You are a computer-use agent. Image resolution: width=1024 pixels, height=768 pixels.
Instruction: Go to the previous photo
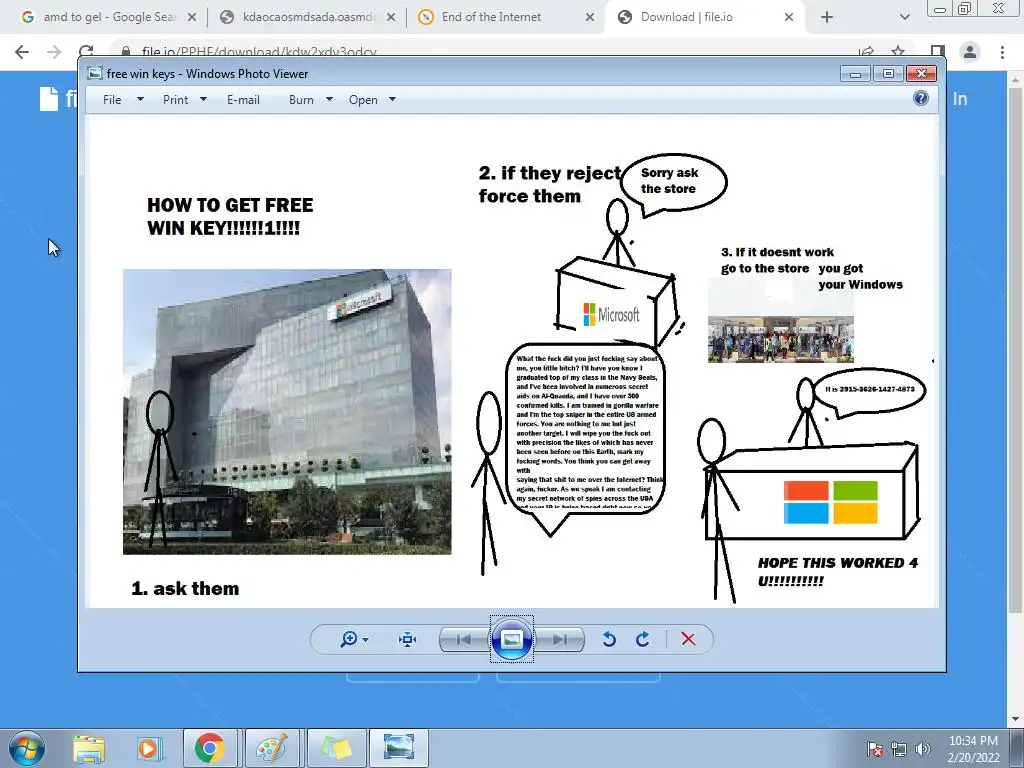464,639
